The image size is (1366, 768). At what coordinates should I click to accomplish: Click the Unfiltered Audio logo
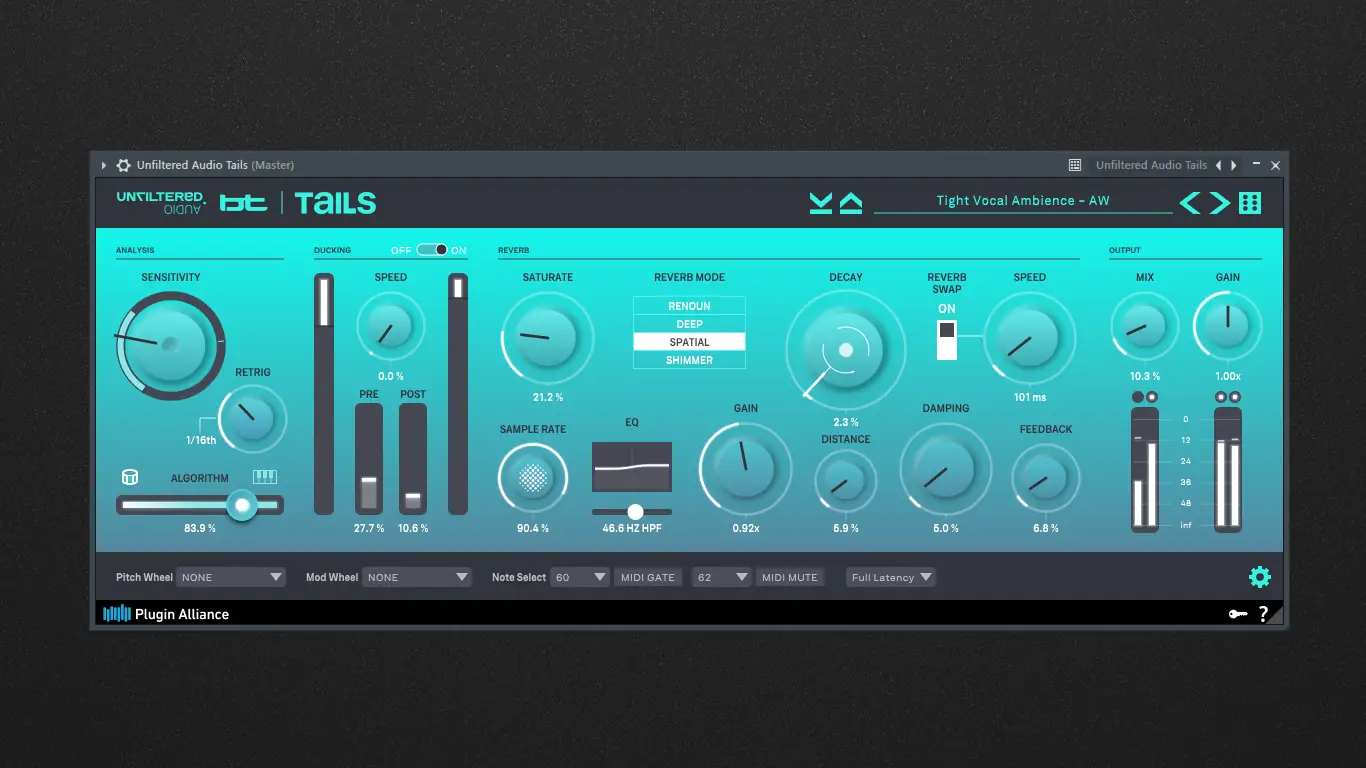(161, 202)
